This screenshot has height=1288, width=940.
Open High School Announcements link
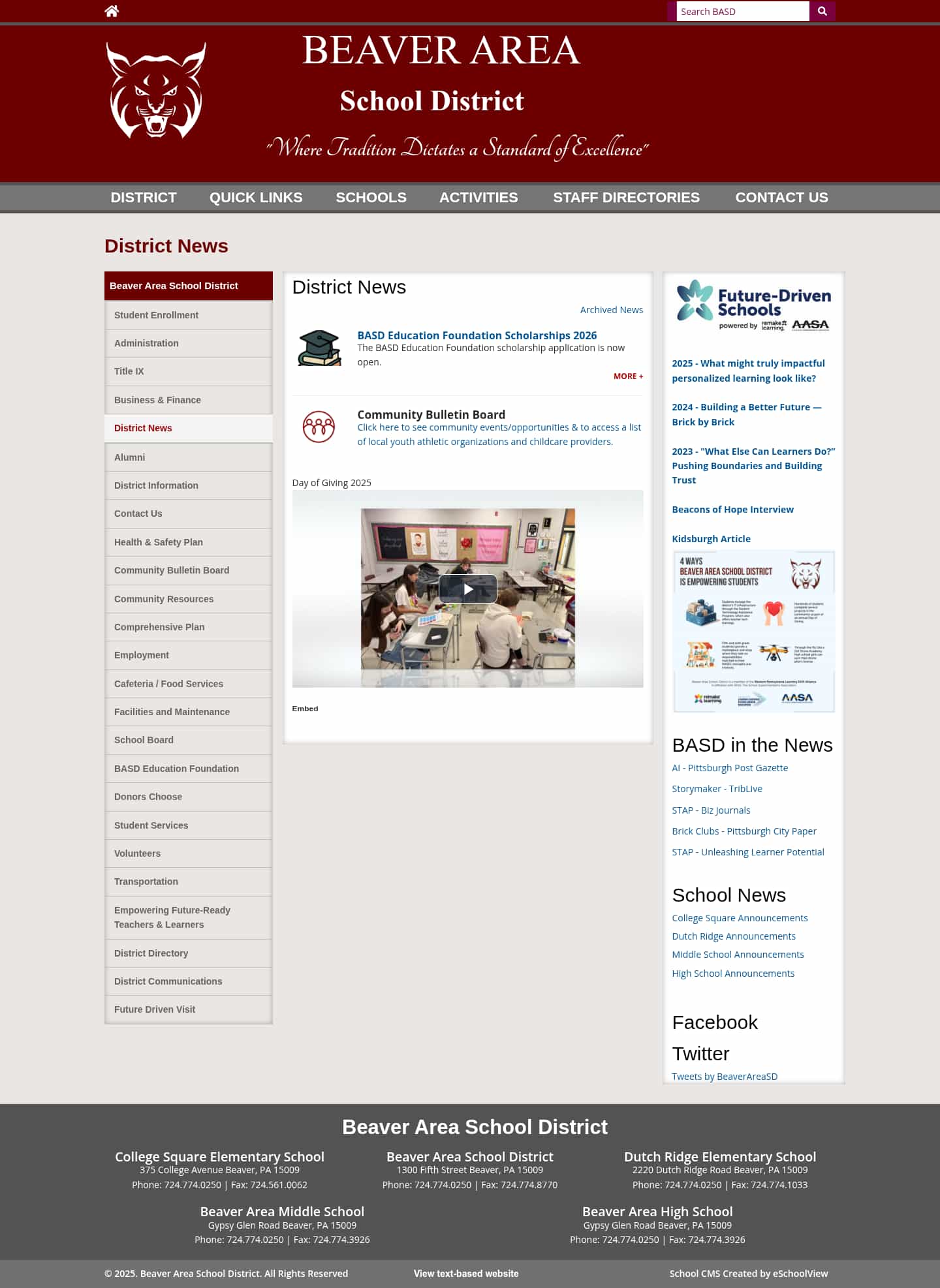(x=733, y=974)
